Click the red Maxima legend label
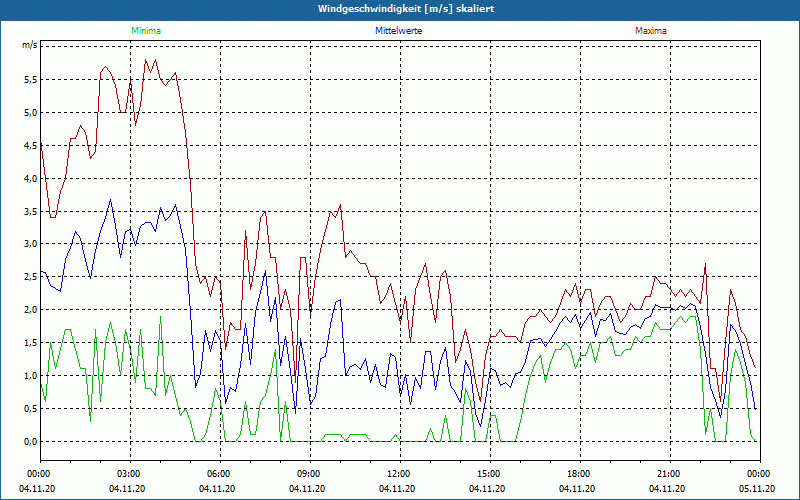Image resolution: width=800 pixels, height=500 pixels. tap(651, 31)
